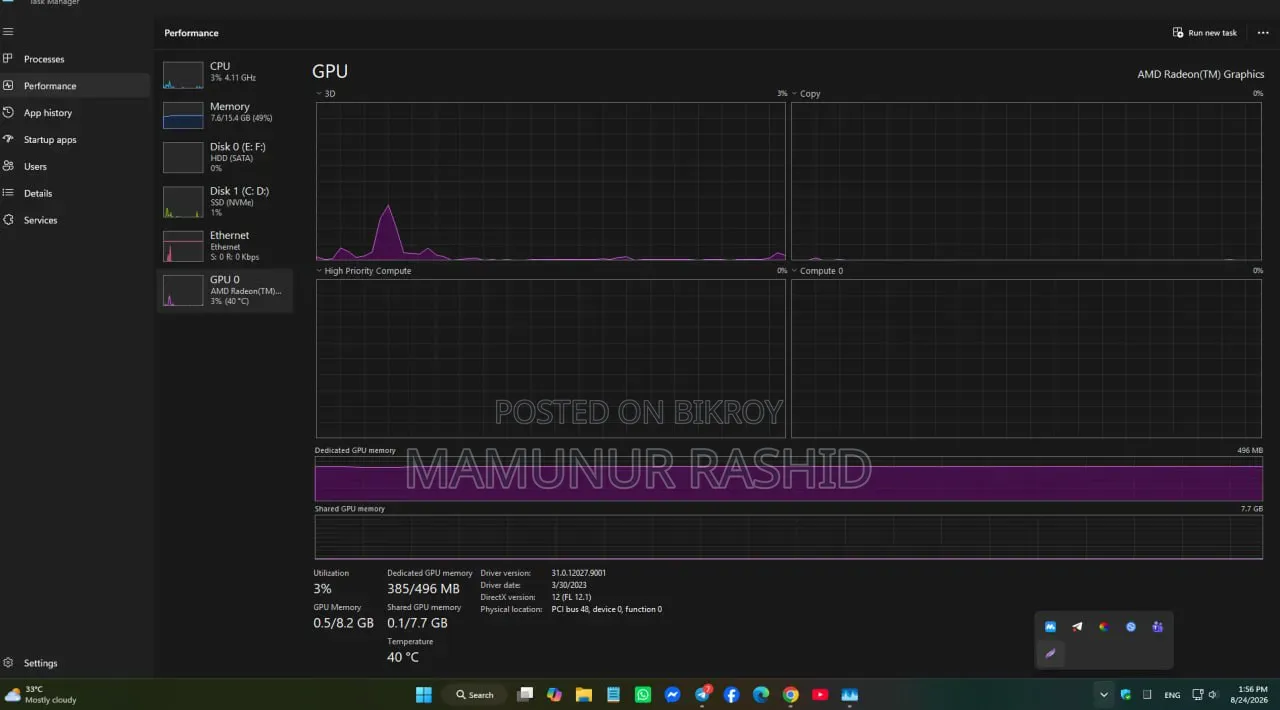
Task: Click driver version 31.0.12027.9001 text
Action: 578,573
